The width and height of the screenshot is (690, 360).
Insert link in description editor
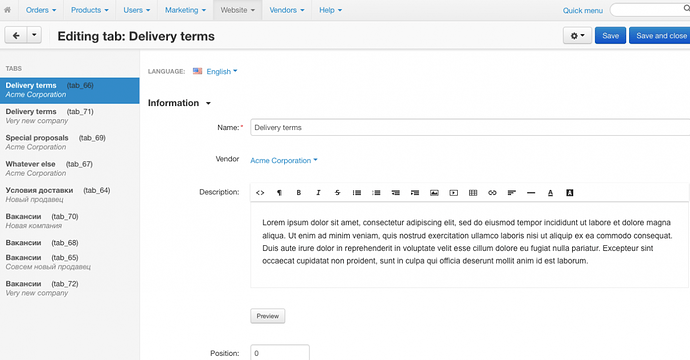pyautogui.click(x=492, y=193)
